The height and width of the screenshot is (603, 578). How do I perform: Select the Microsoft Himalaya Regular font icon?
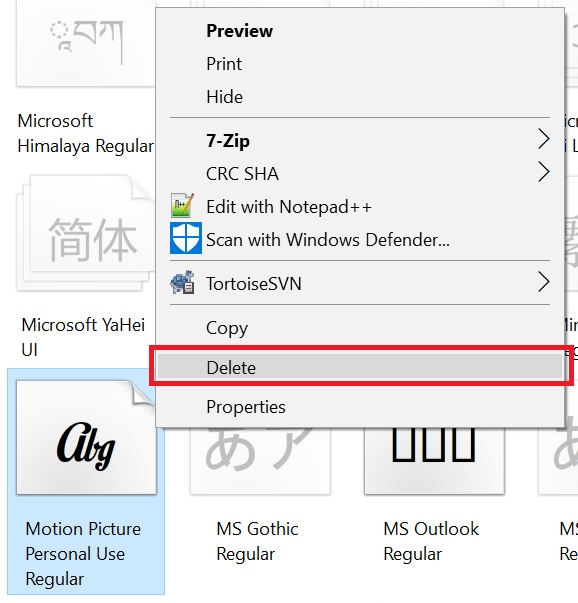tap(85, 43)
